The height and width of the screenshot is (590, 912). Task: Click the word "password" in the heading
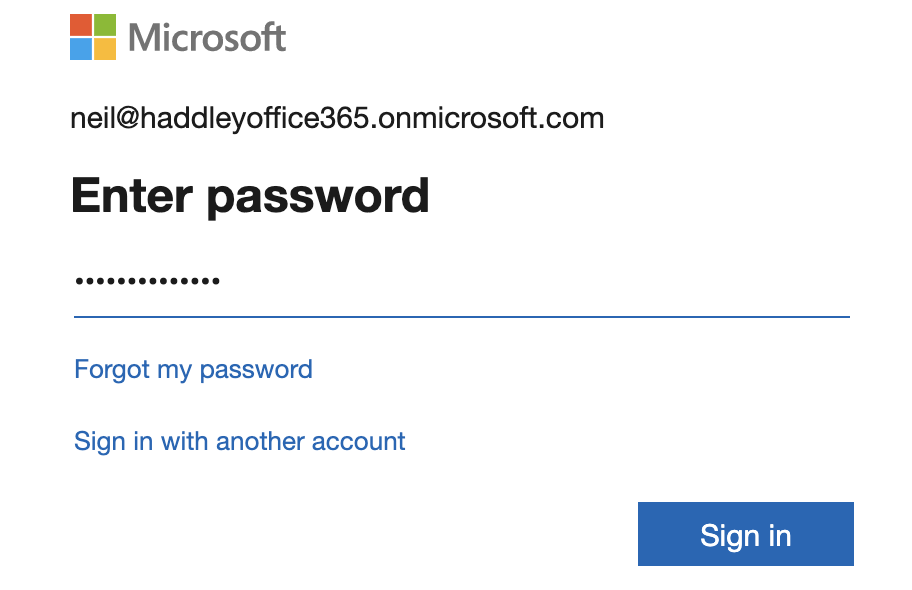coord(318,197)
